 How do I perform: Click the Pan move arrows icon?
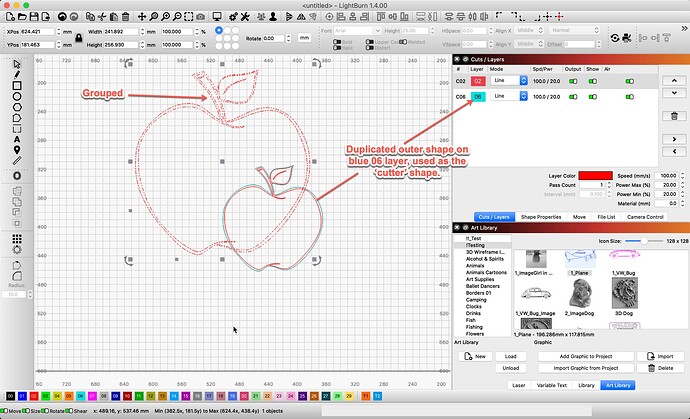coord(142,17)
